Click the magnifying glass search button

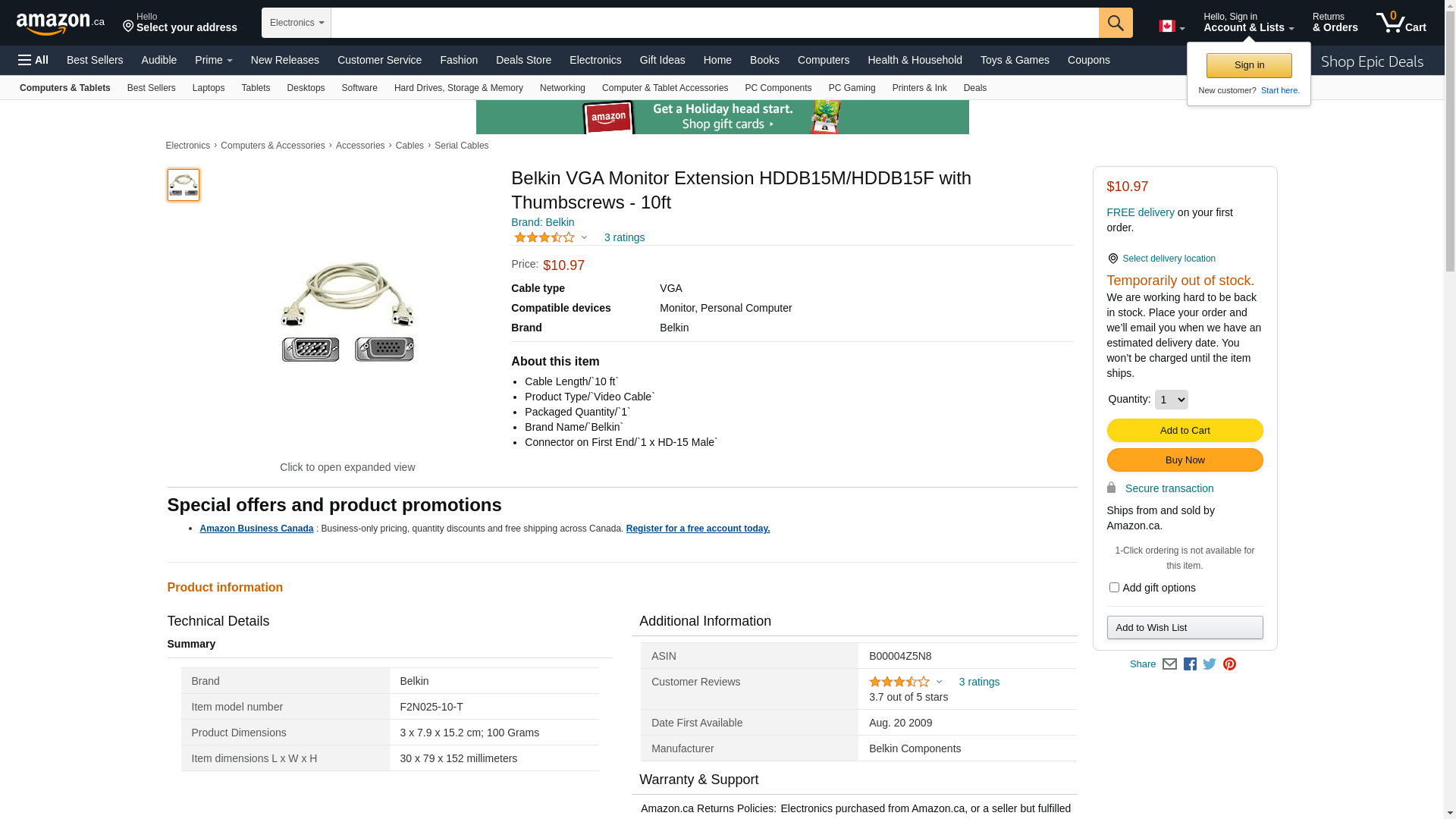[1115, 23]
